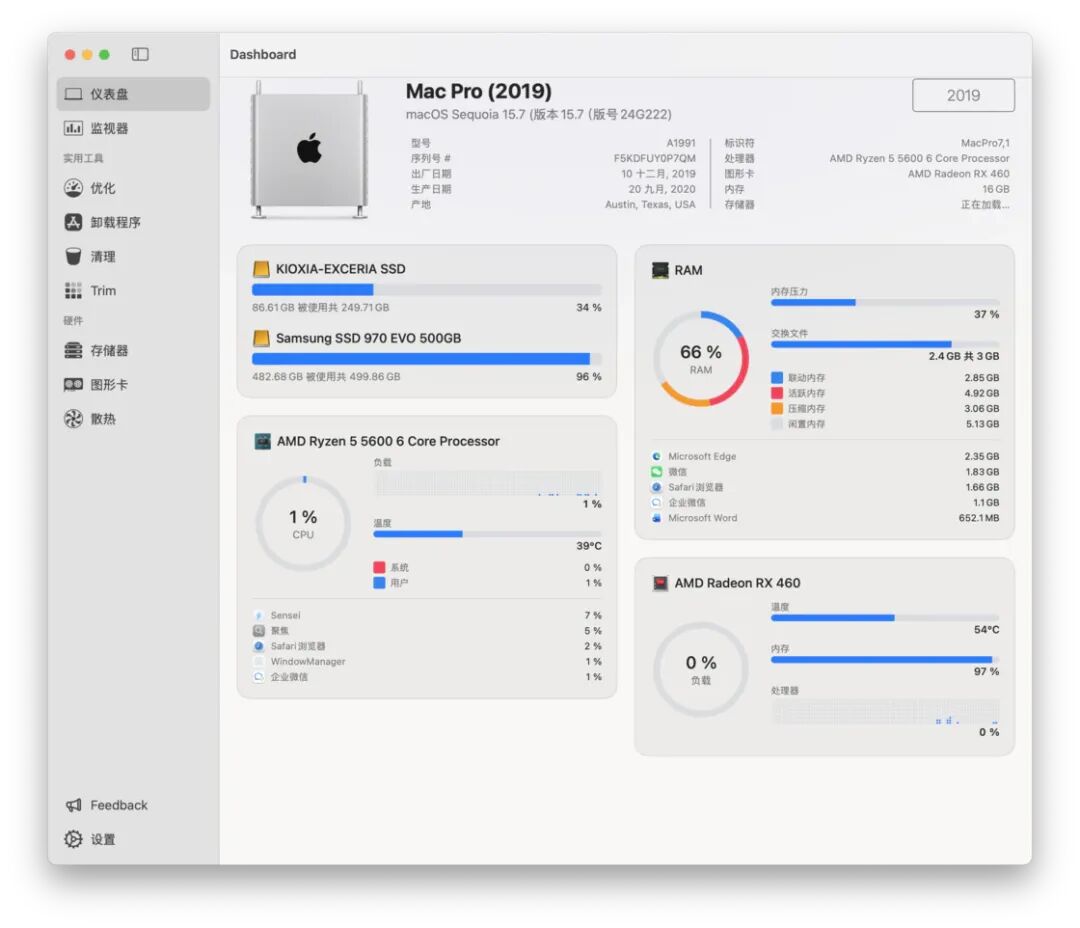Click the AMD Ryzen processor chip icon
1080x928 pixels.
coord(262,441)
